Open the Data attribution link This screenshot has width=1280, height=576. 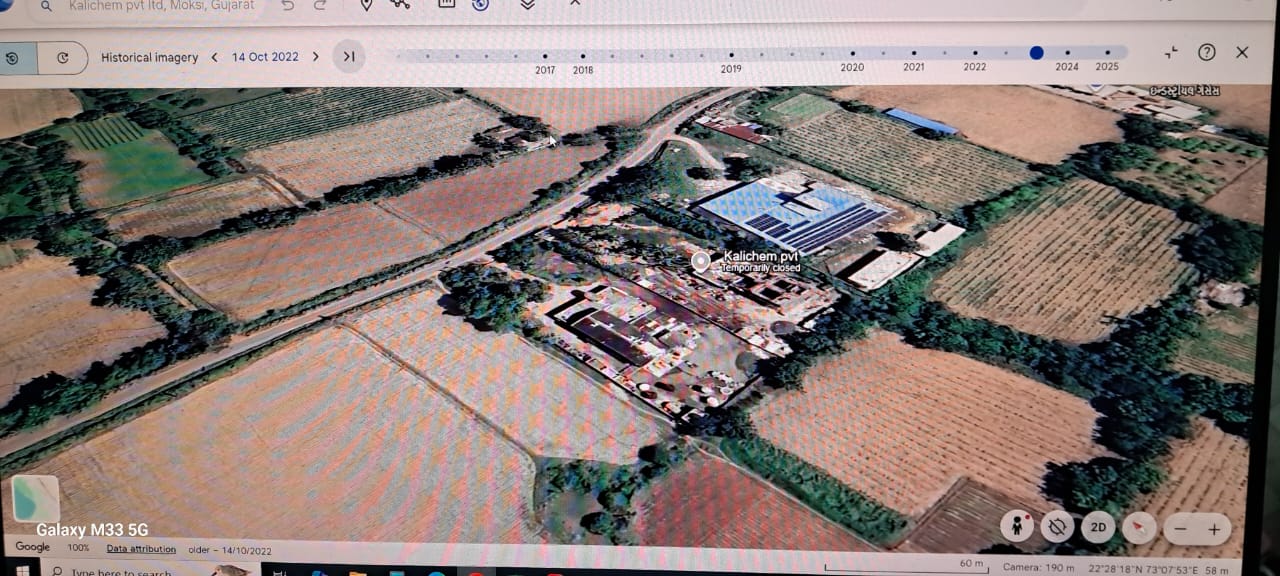(141, 549)
